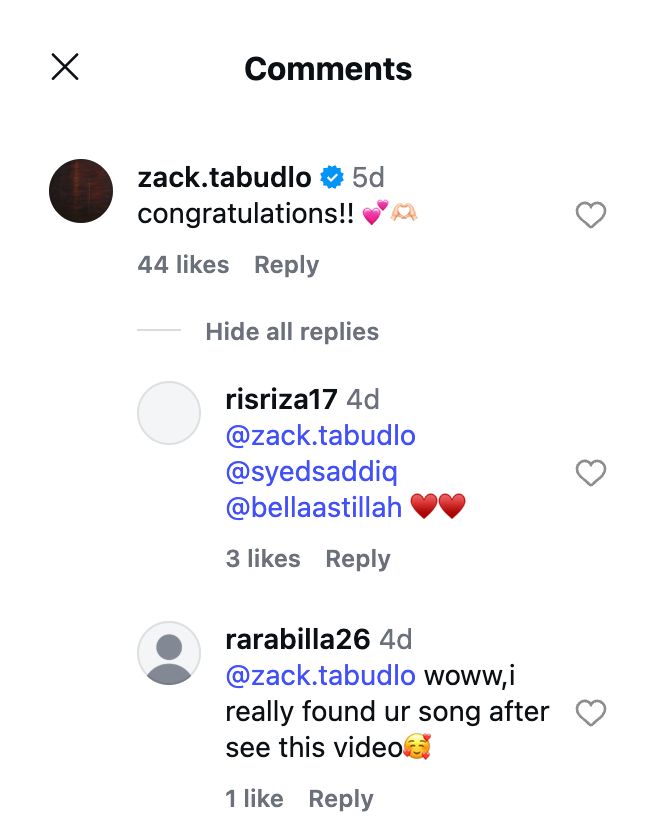Image resolution: width=662 pixels, height=820 pixels.
Task: Open the risriza17 username link
Action: (281, 400)
